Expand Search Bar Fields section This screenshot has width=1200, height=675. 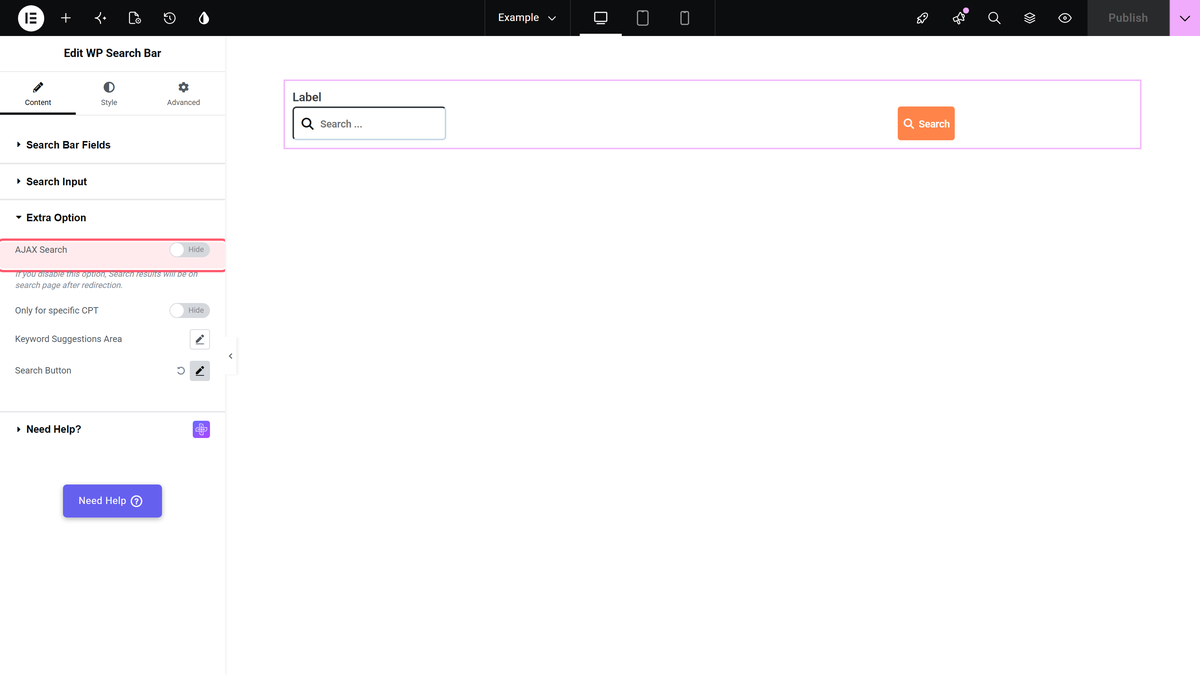[113, 145]
